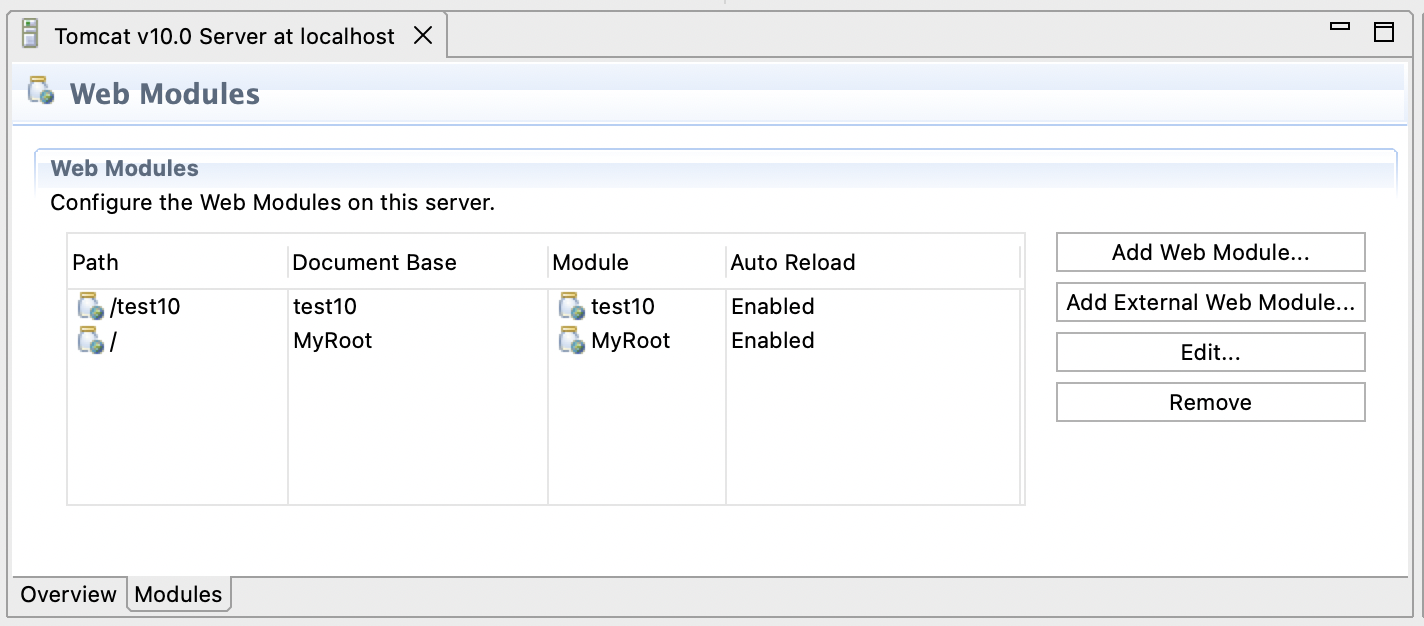Remove the selected web module

[x=1210, y=402]
